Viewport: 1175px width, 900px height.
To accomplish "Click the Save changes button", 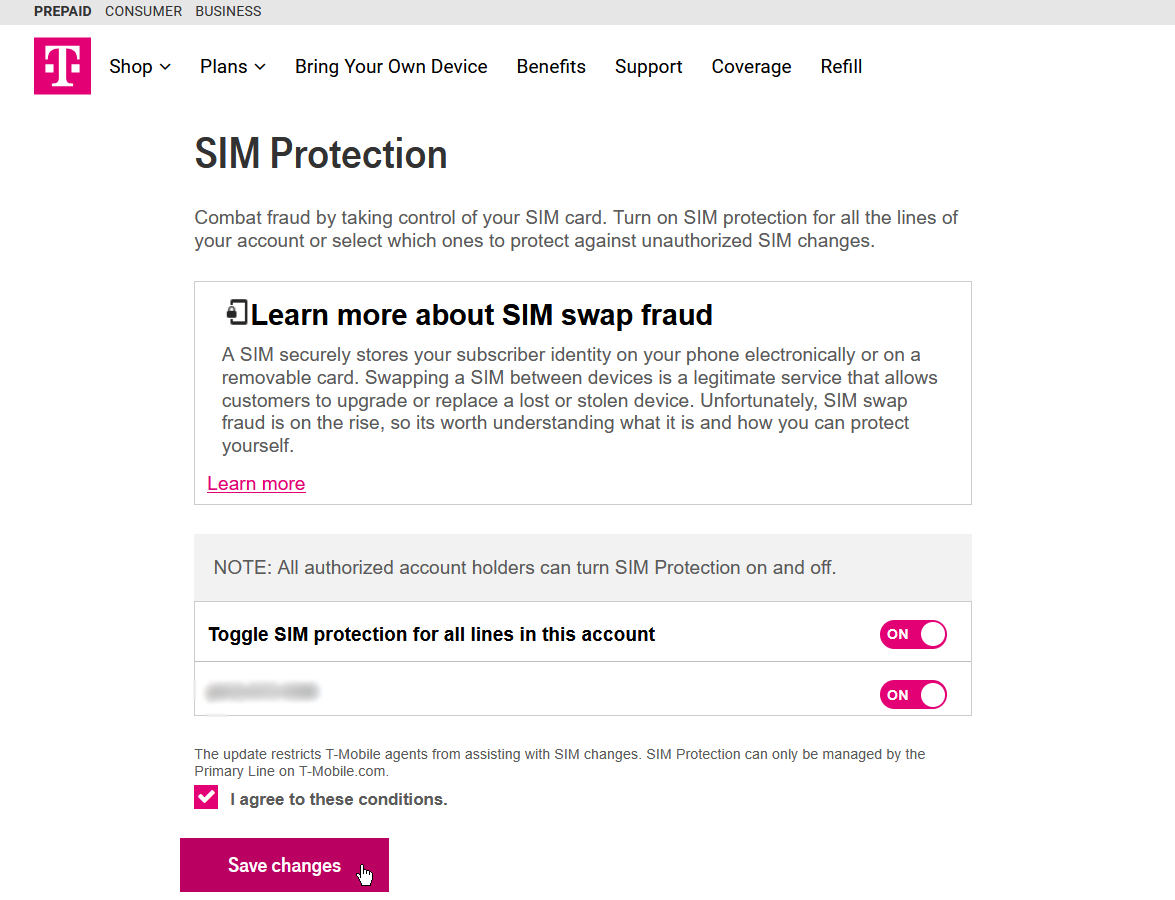I will [284, 865].
